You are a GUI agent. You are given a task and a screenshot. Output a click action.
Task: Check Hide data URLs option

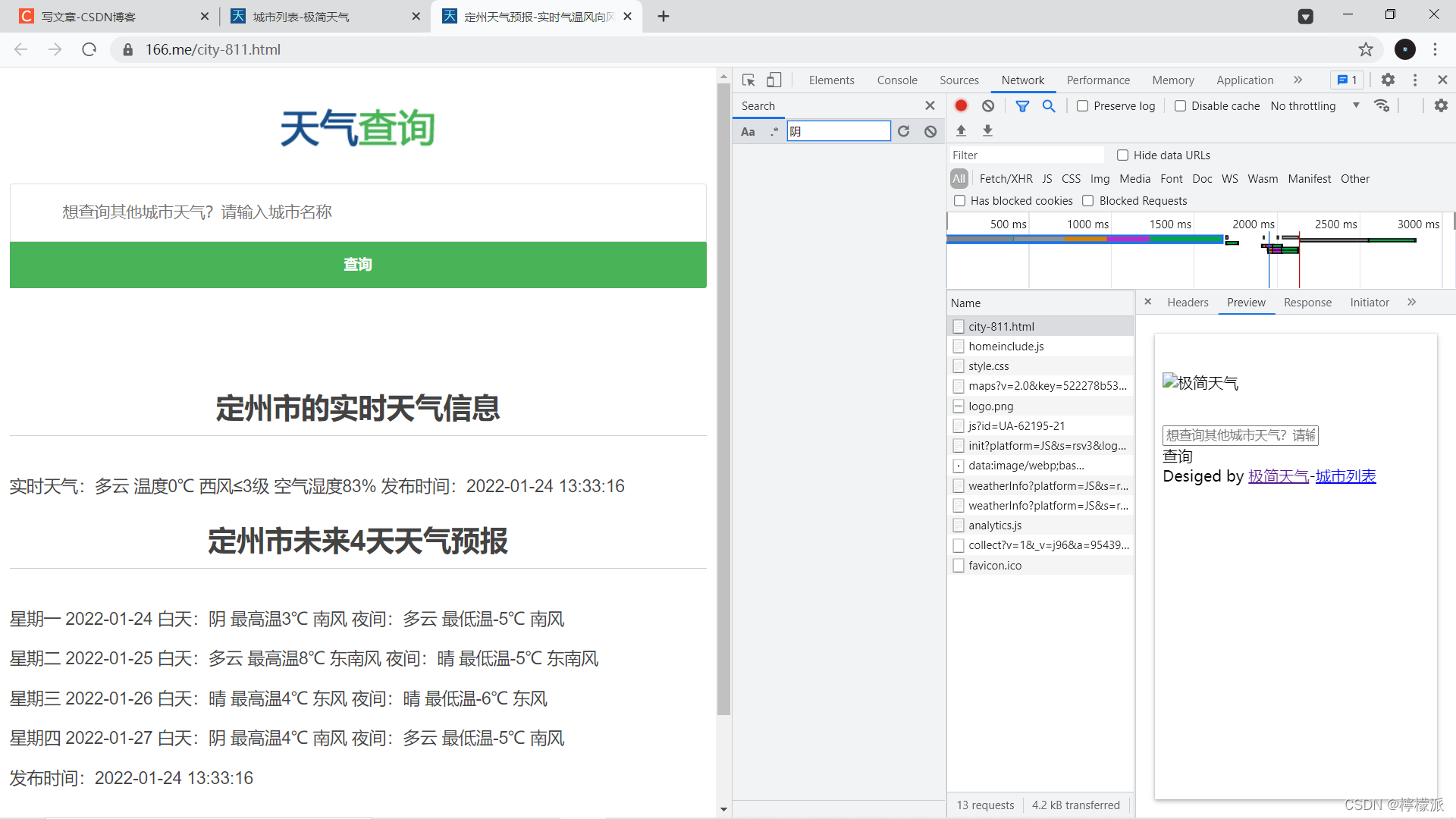point(1123,155)
